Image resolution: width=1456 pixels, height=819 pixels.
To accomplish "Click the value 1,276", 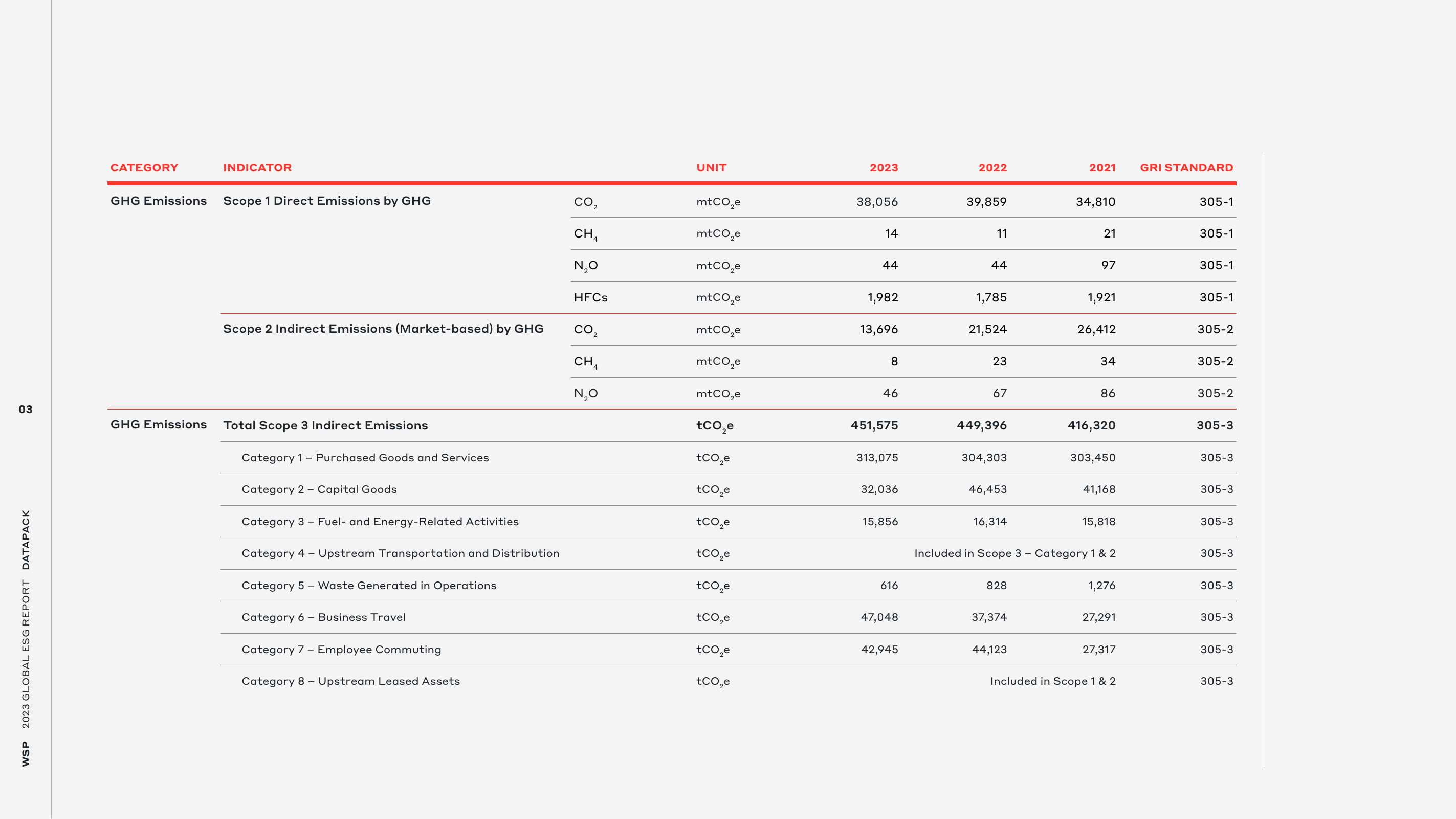I will point(1101,586).
